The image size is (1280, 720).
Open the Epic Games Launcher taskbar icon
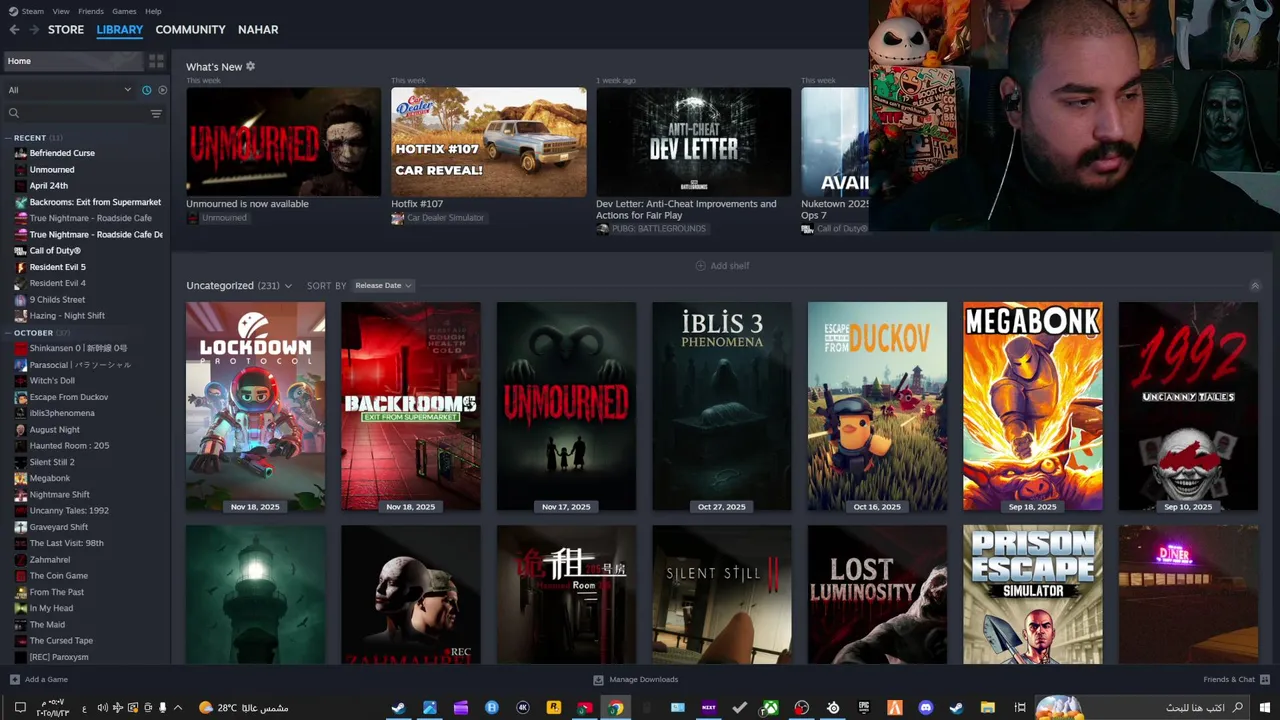(864, 708)
